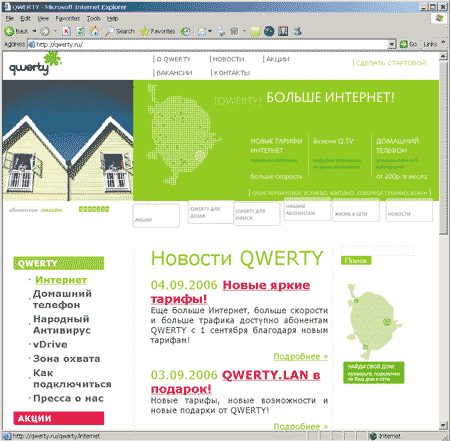Screen dimensions: 450x441
Task: Expand the Mail dropdown arrow
Action: tap(210, 31)
